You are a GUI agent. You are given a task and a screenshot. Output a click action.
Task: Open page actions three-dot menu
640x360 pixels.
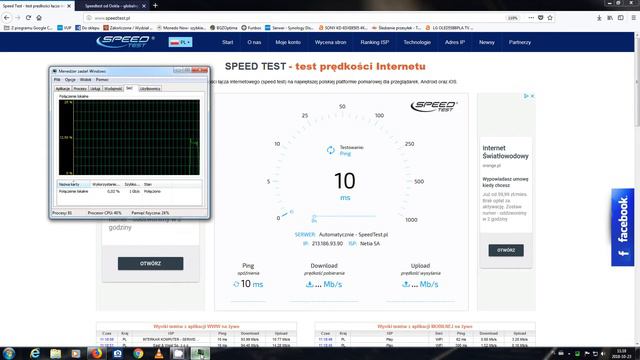tap(531, 18)
